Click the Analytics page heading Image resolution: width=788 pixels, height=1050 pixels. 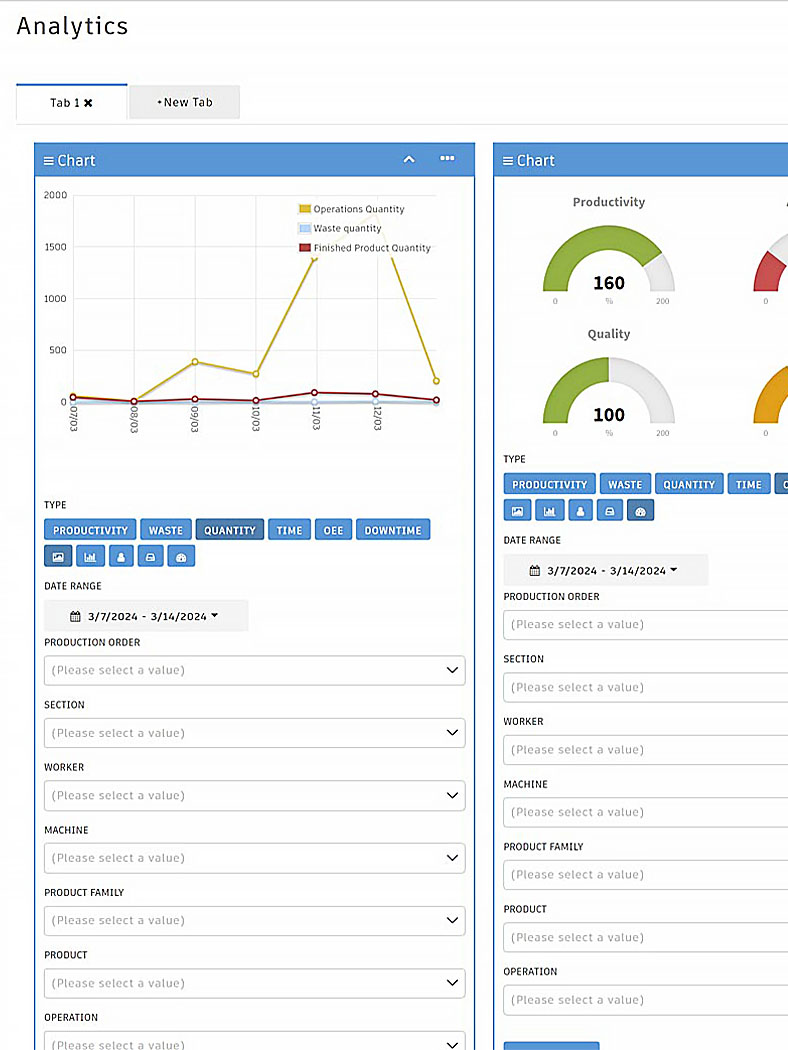pos(72,26)
